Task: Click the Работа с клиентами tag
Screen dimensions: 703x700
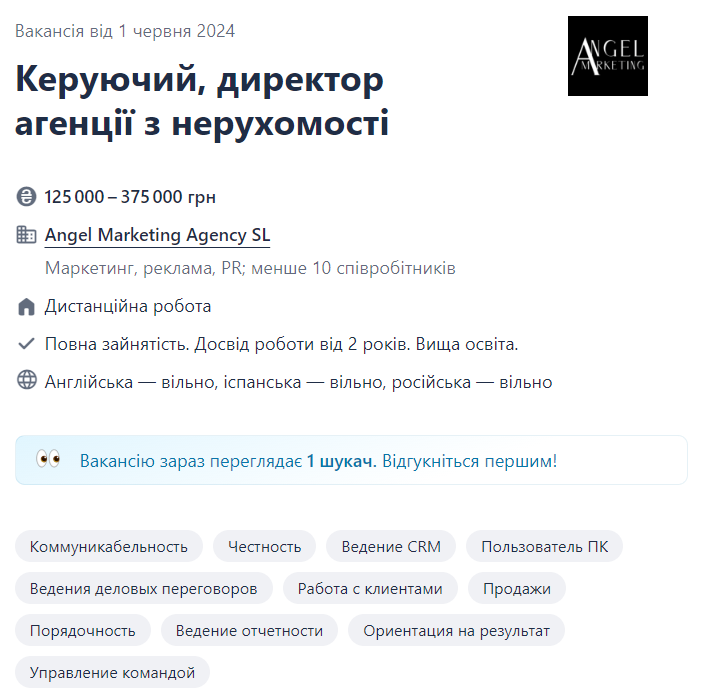Action: pyautogui.click(x=370, y=589)
